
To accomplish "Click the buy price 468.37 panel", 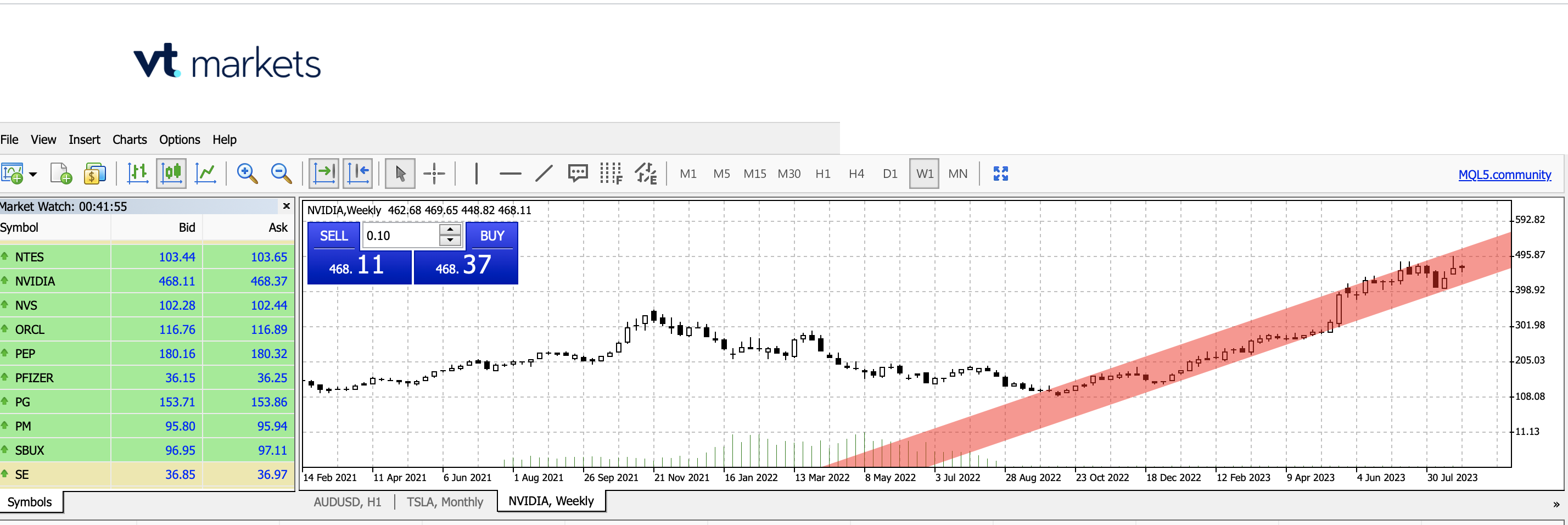I will pos(466,267).
